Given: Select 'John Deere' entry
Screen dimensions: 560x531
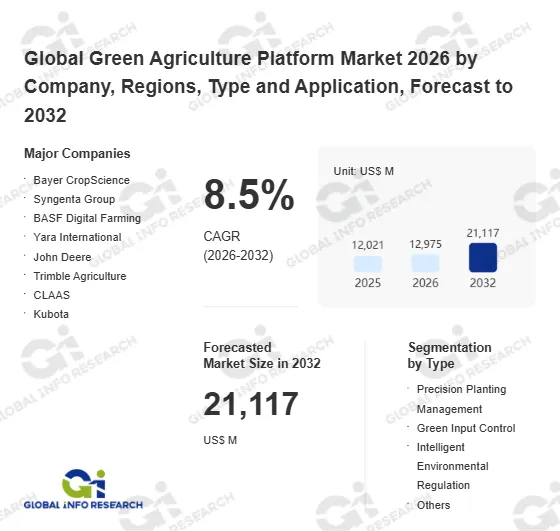Looking at the screenshot, I should coord(62,257).
